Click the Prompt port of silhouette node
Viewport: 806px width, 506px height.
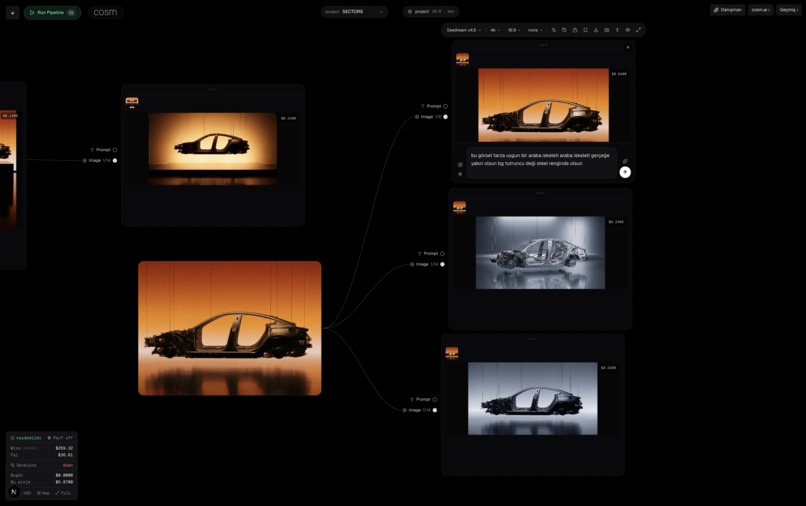tap(115, 150)
